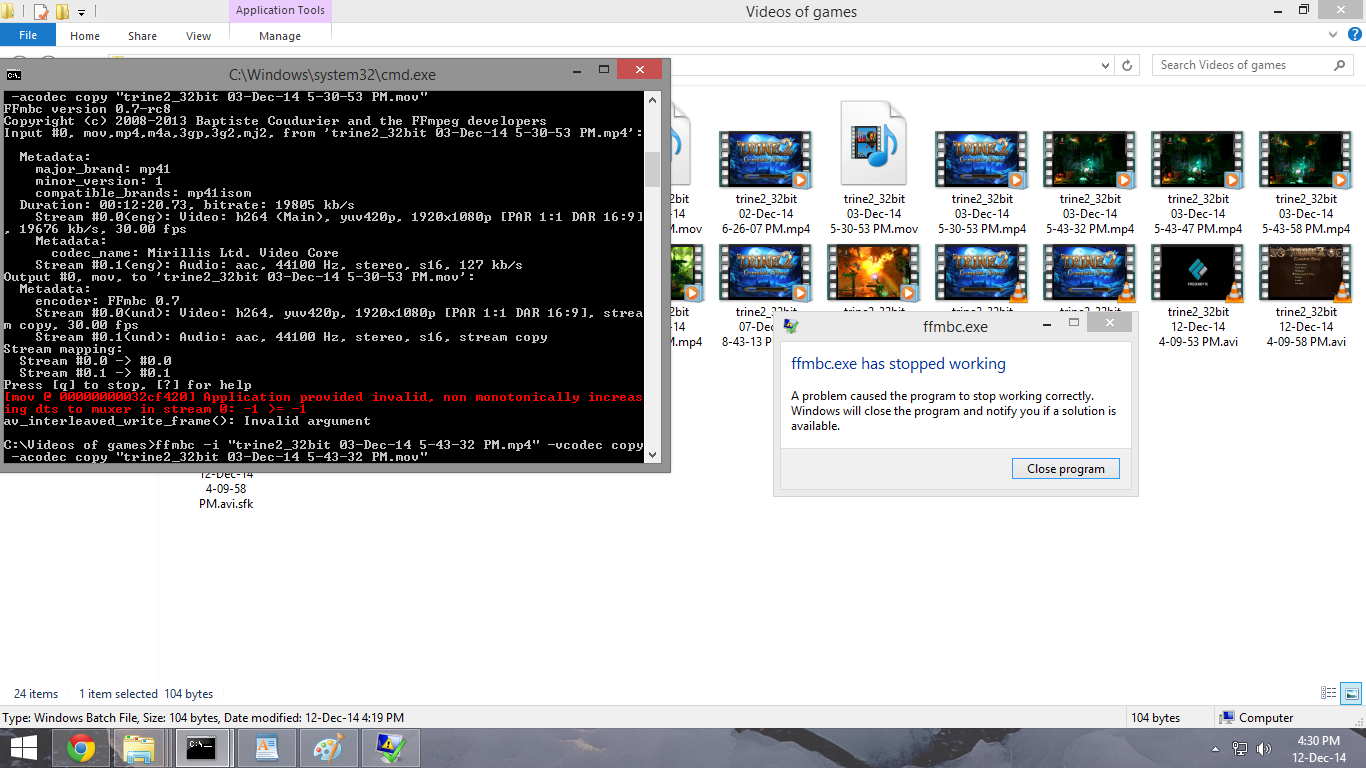Open Explorer Help question mark icon

tap(1355, 34)
